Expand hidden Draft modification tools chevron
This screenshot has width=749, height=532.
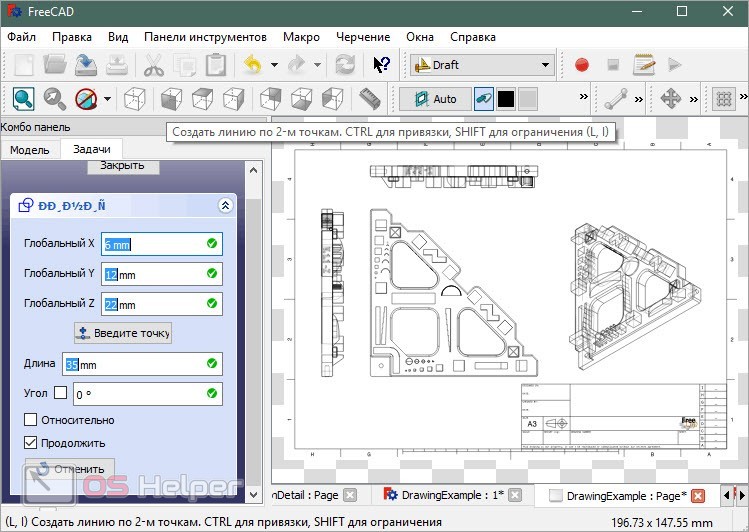point(694,99)
